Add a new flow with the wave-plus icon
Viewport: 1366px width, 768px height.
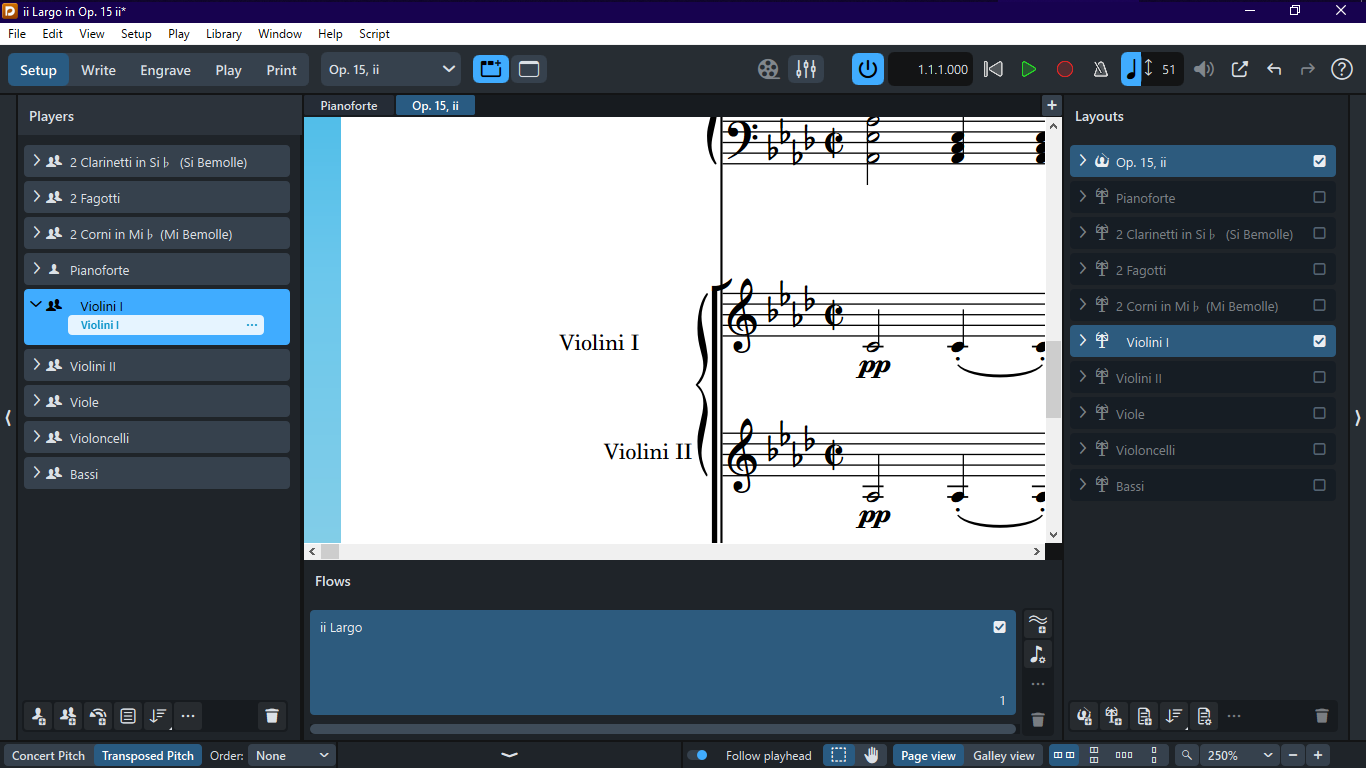click(1038, 624)
